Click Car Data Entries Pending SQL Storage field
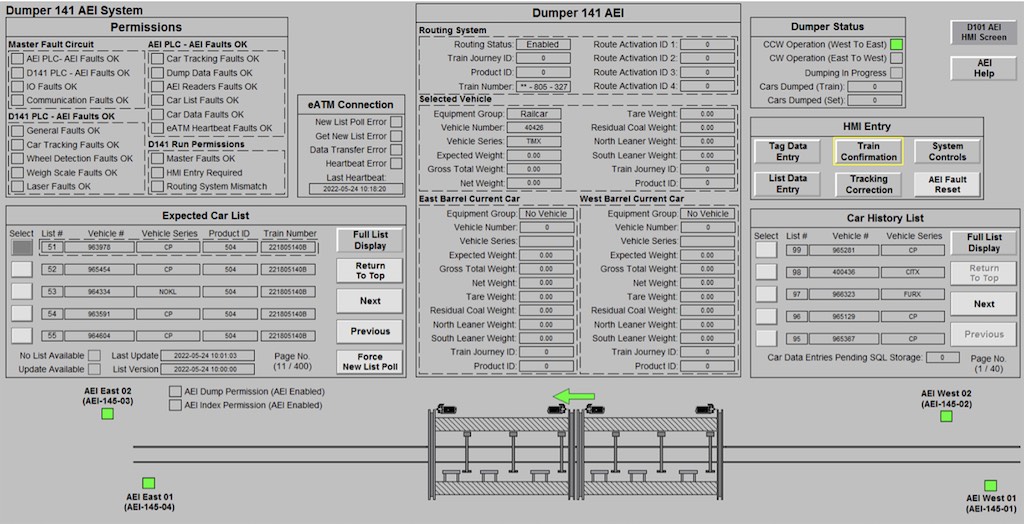The width and height of the screenshot is (1024, 524). point(942,357)
